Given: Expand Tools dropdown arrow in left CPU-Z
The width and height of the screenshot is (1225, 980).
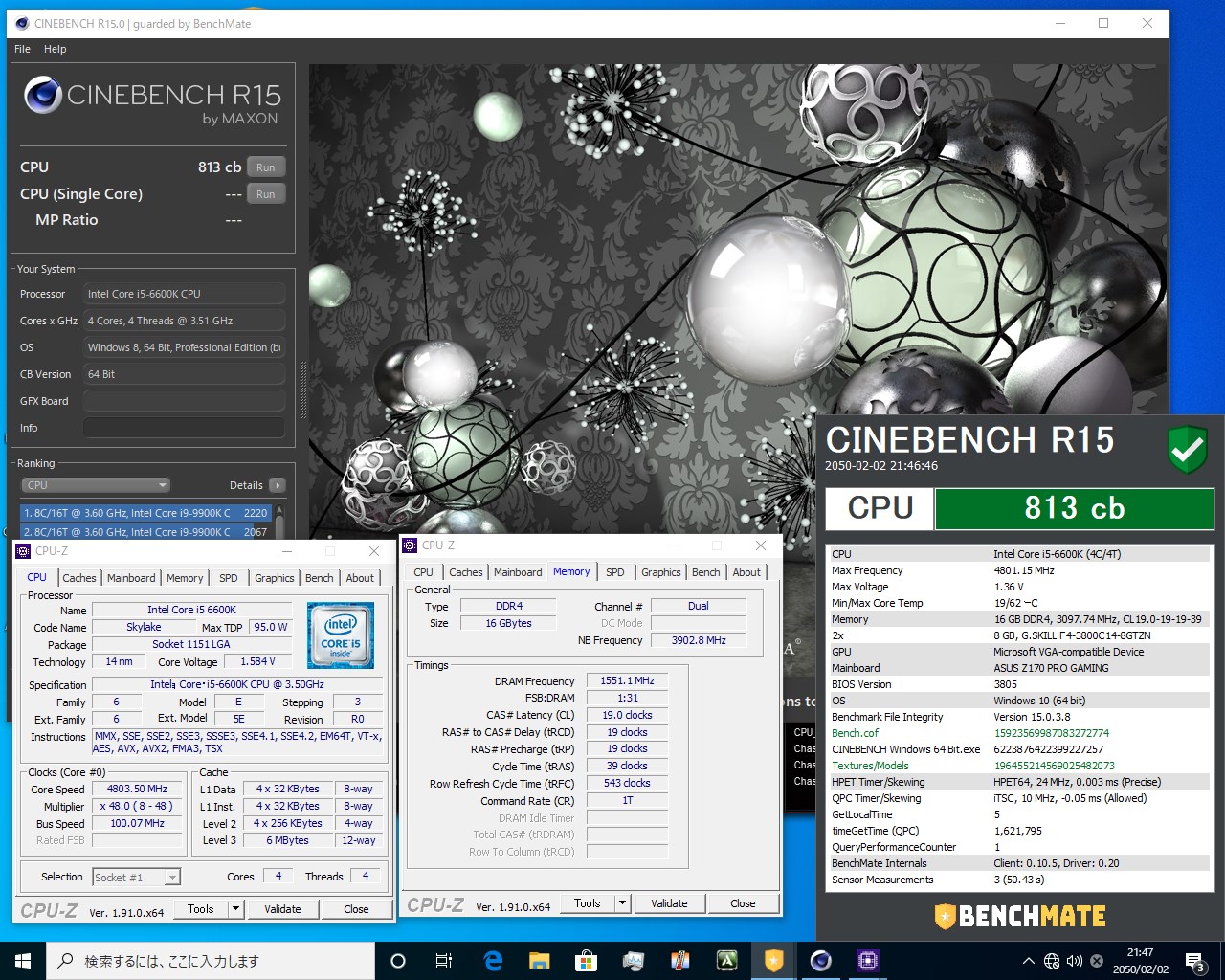Looking at the screenshot, I should pyautogui.click(x=236, y=909).
